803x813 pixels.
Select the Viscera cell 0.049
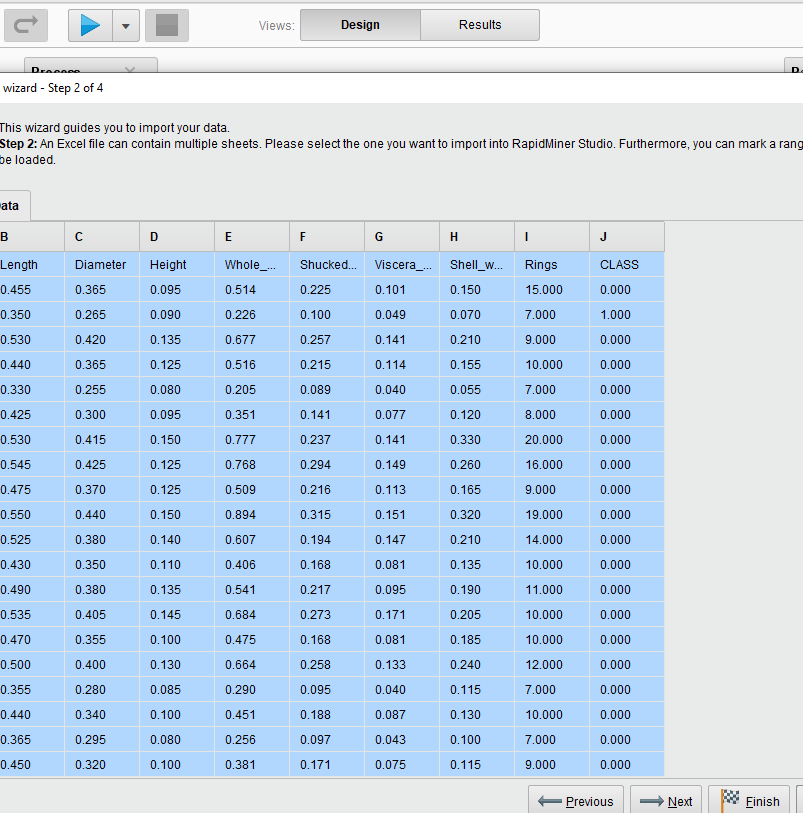tap(402, 315)
